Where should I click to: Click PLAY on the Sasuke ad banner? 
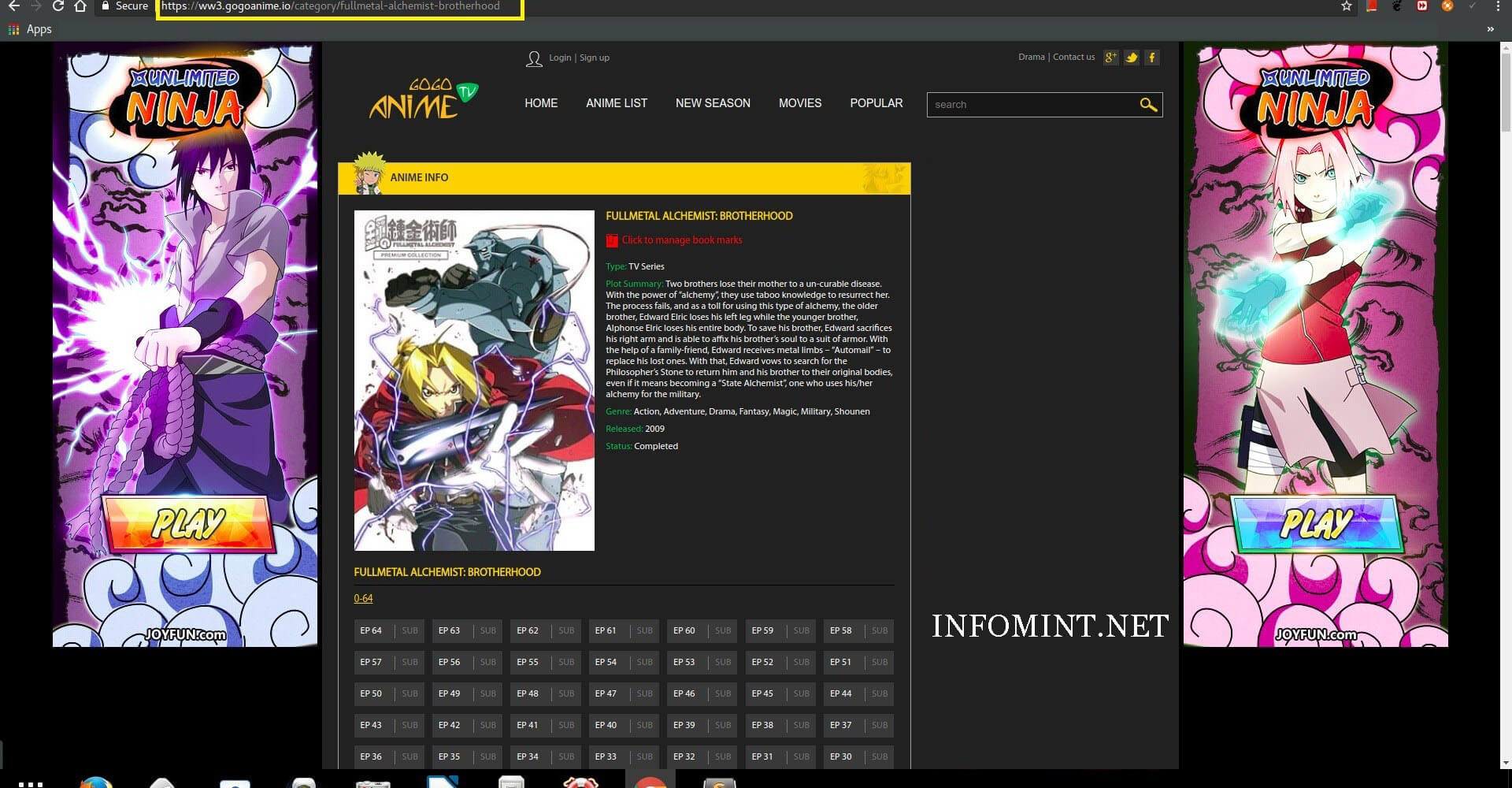click(189, 522)
